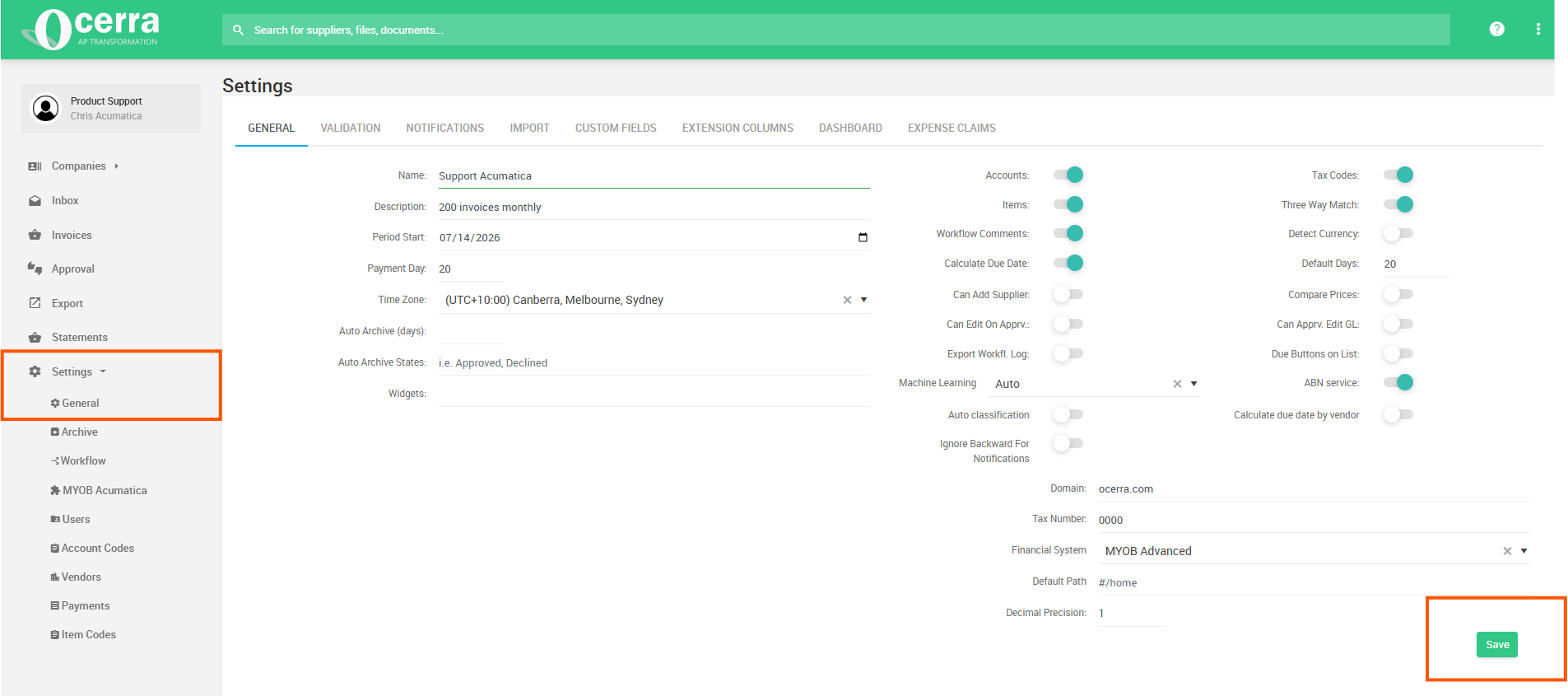Click the Statements basket icon

click(x=35, y=337)
